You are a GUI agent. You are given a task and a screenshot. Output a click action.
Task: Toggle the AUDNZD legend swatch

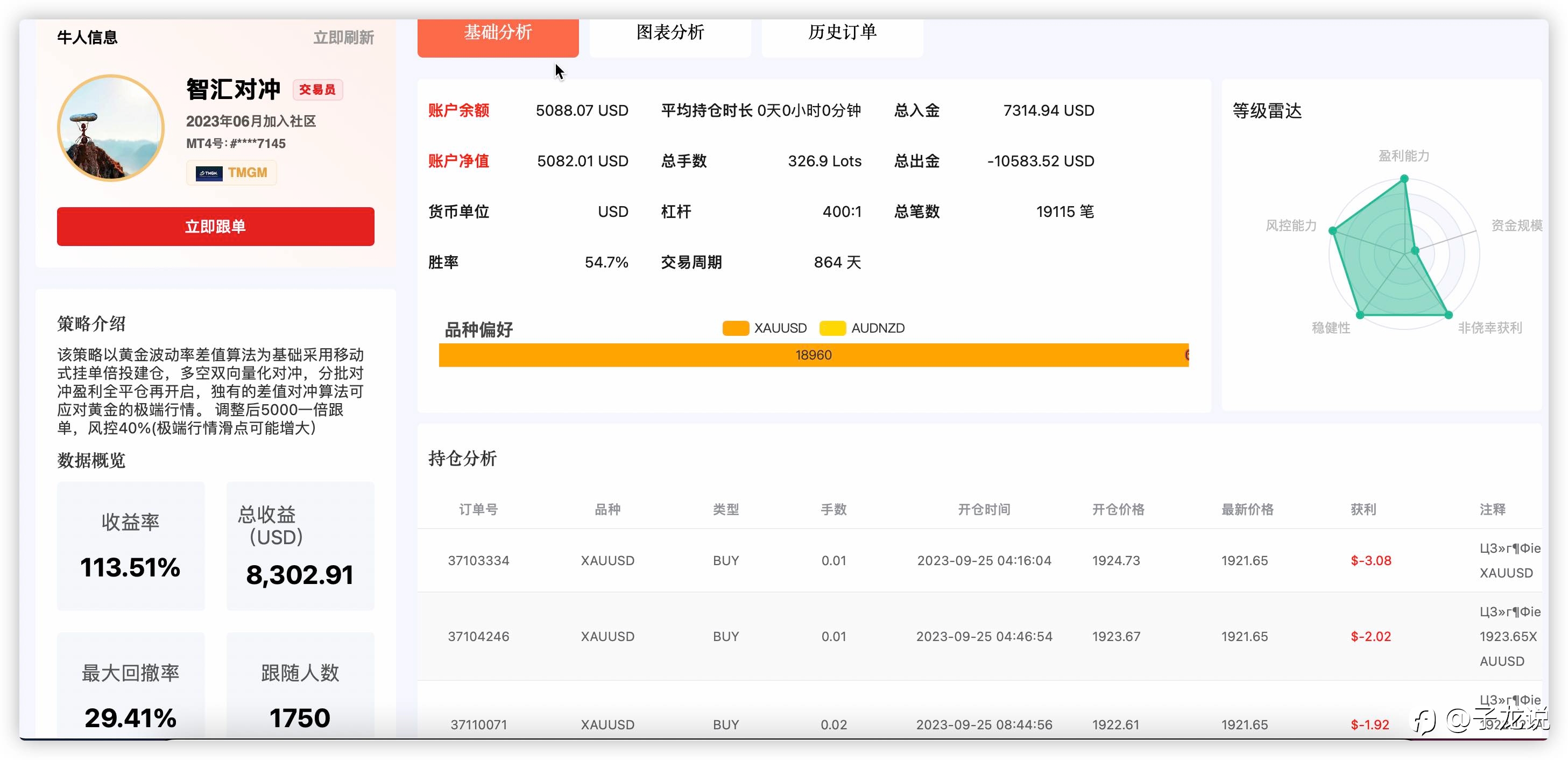pos(832,328)
